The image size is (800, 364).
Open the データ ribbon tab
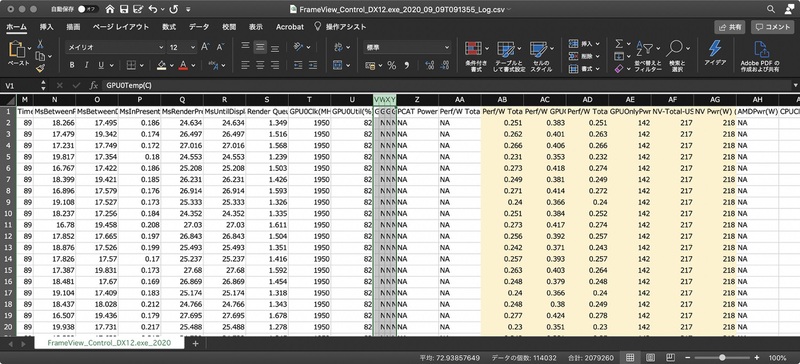(199, 27)
